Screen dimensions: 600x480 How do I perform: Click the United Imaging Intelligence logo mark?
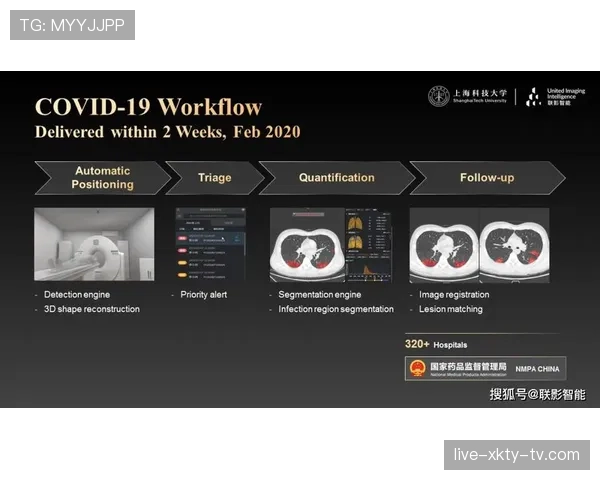click(534, 97)
